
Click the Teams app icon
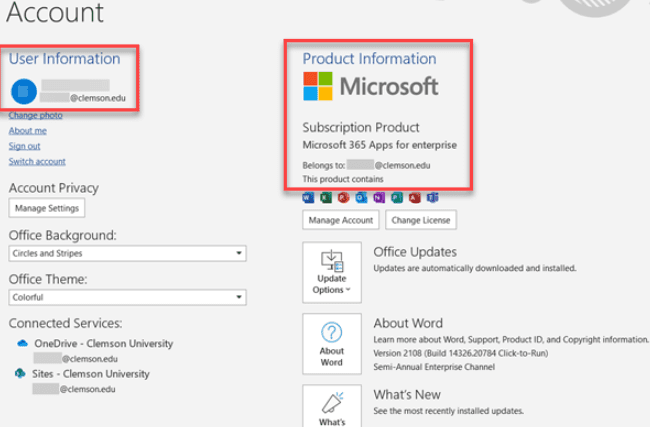(x=432, y=198)
